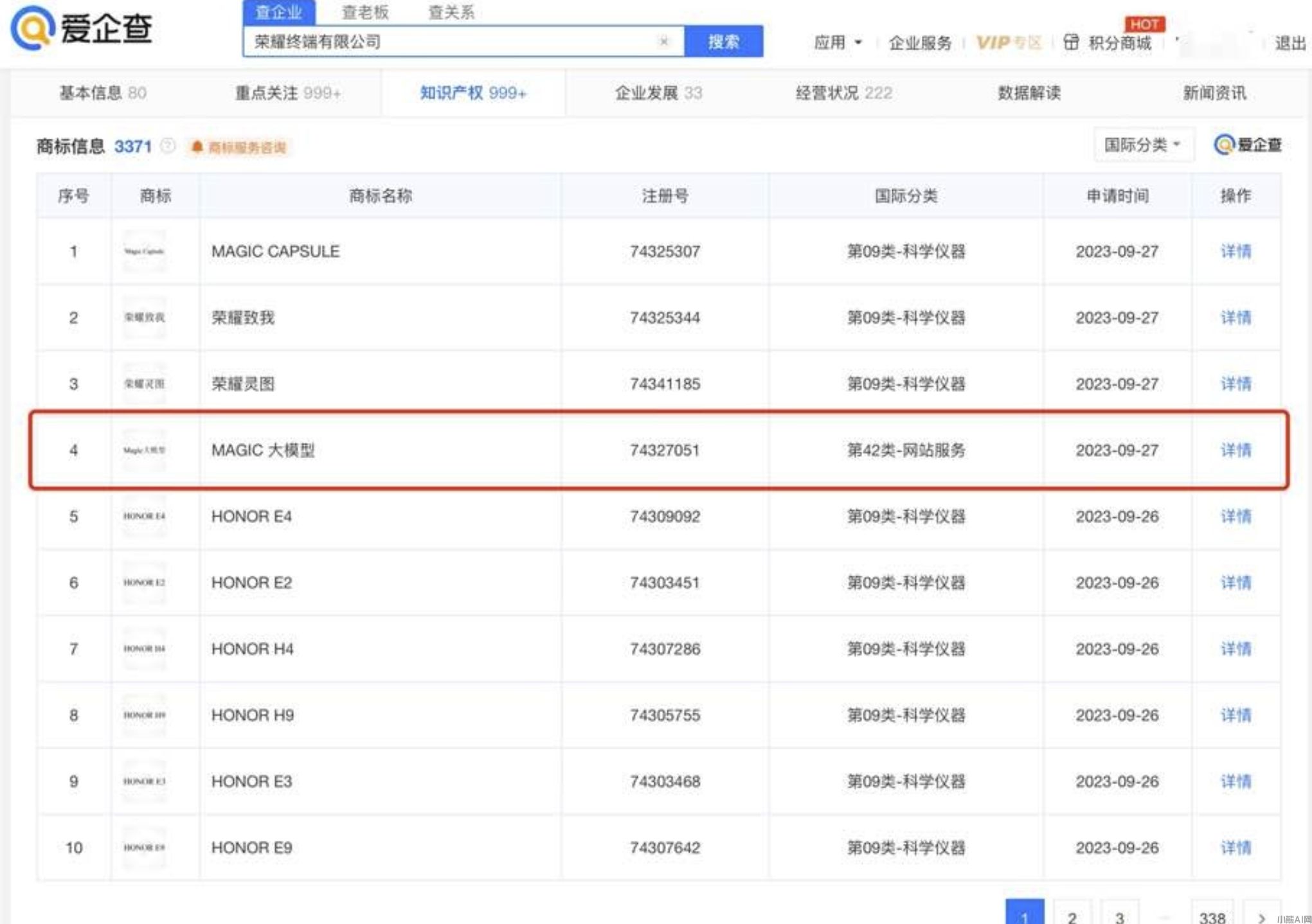
Task: Open the 爱企查 logo home link
Action: (82, 28)
